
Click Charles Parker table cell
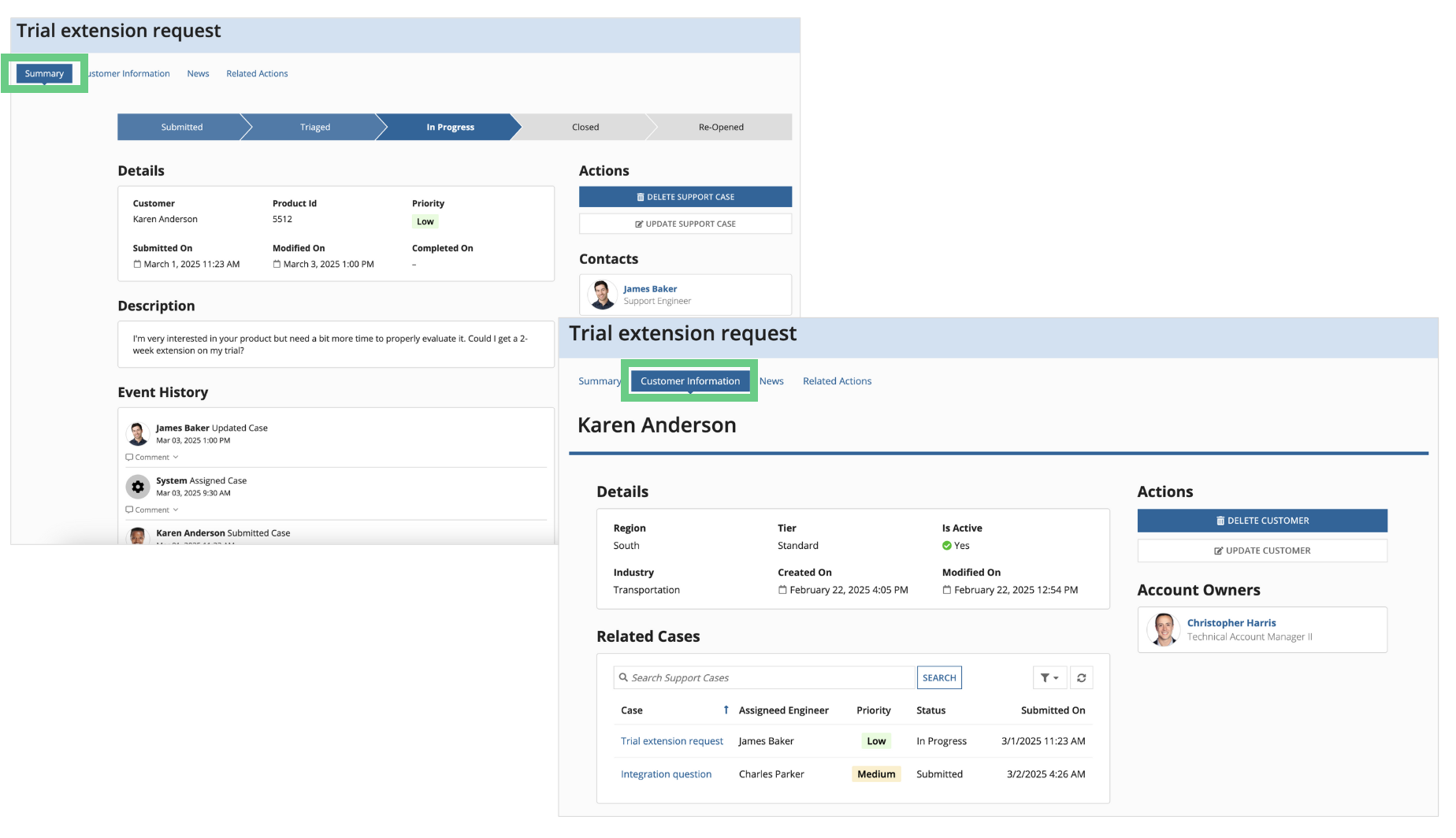[771, 774]
